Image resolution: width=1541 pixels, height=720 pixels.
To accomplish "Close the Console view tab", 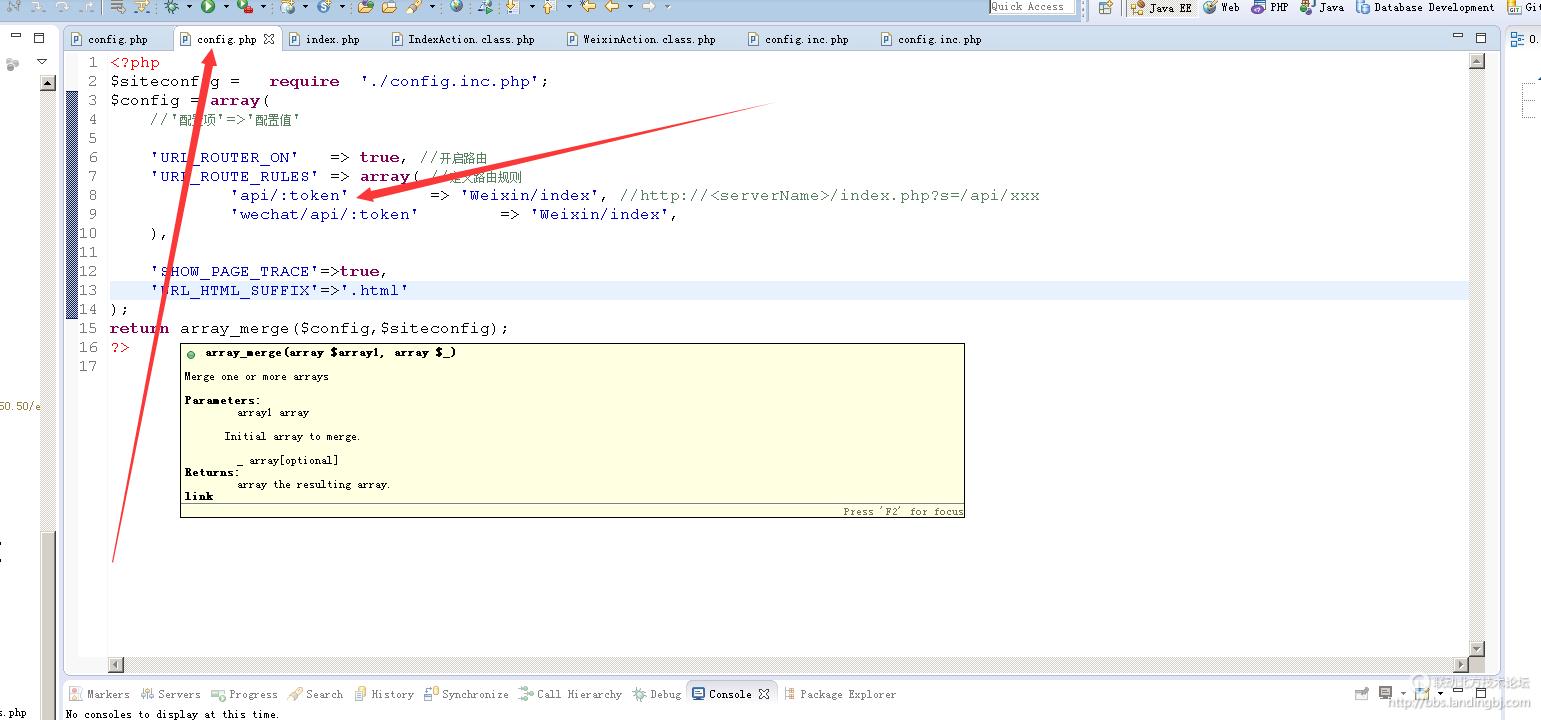I will pyautogui.click(x=764, y=694).
